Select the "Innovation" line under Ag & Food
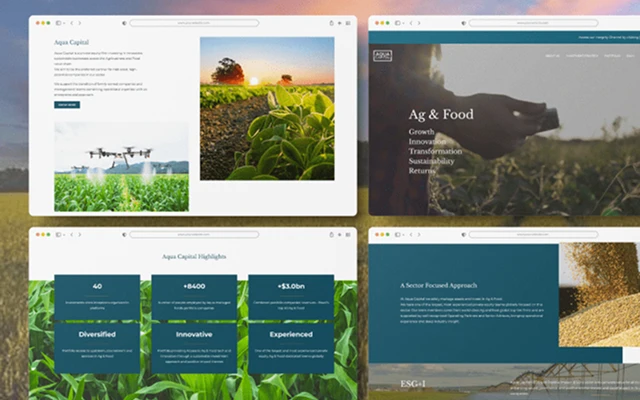The image size is (640, 400). [x=427, y=142]
